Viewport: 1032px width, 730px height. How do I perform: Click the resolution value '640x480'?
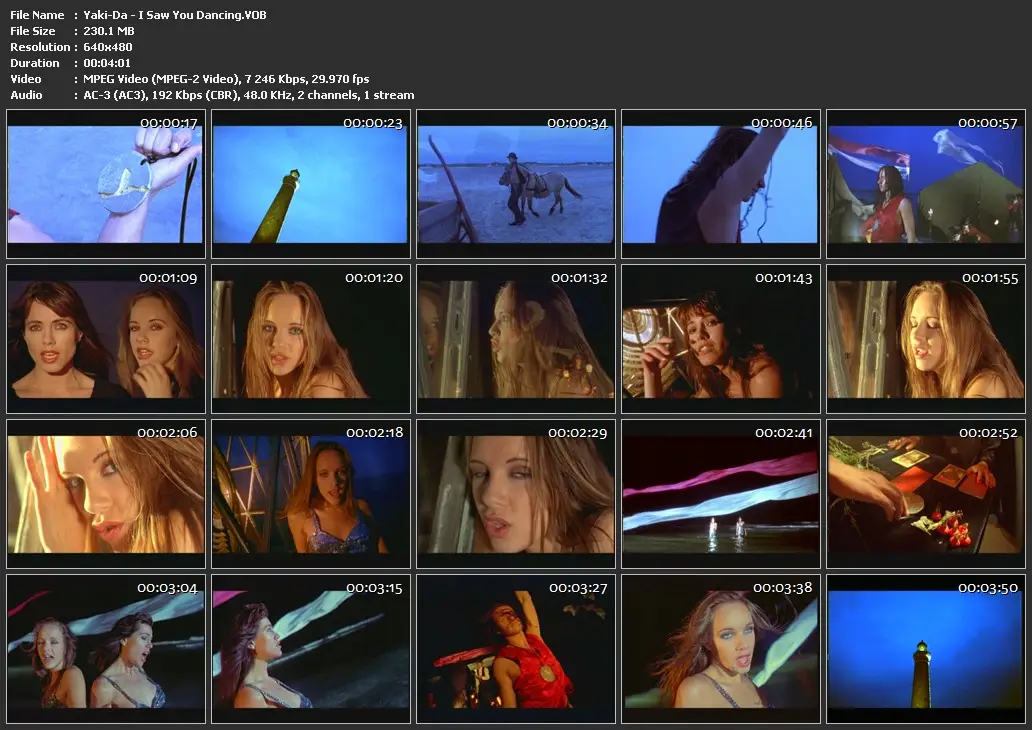coord(108,47)
